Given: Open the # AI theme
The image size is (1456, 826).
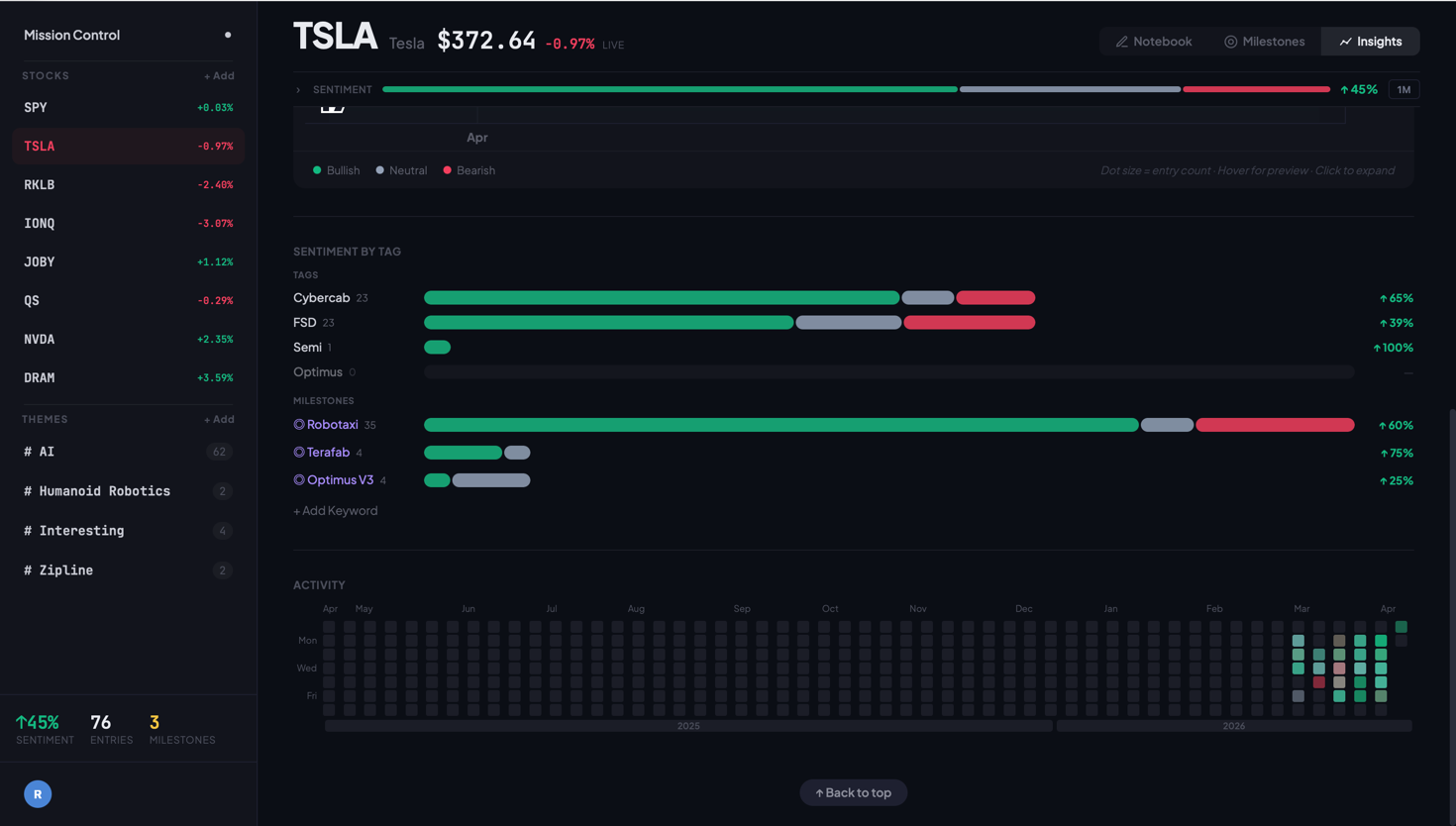Looking at the screenshot, I should [x=129, y=452].
